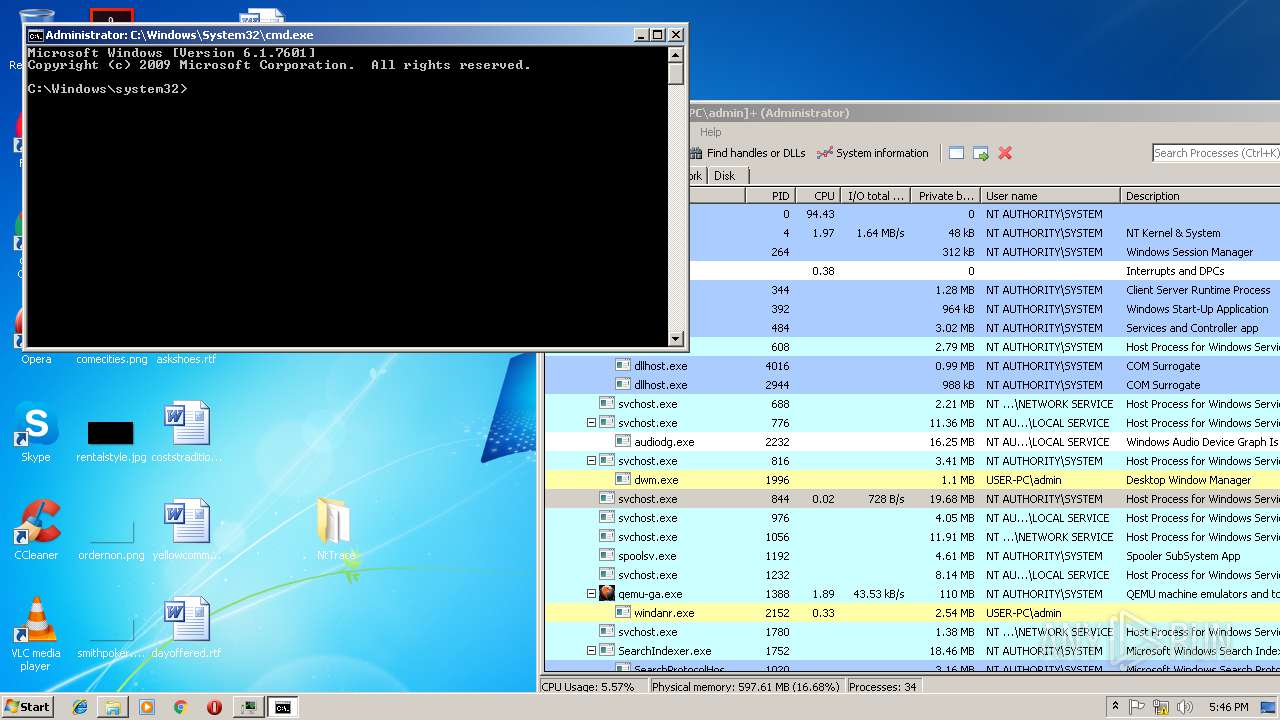This screenshot has height=720, width=1280.
Task: Click the volume speaker tray icon
Action: [1185, 707]
